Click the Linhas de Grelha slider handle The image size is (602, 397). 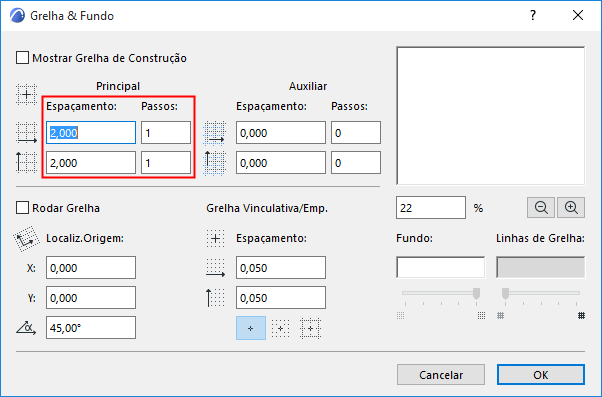tap(505, 294)
